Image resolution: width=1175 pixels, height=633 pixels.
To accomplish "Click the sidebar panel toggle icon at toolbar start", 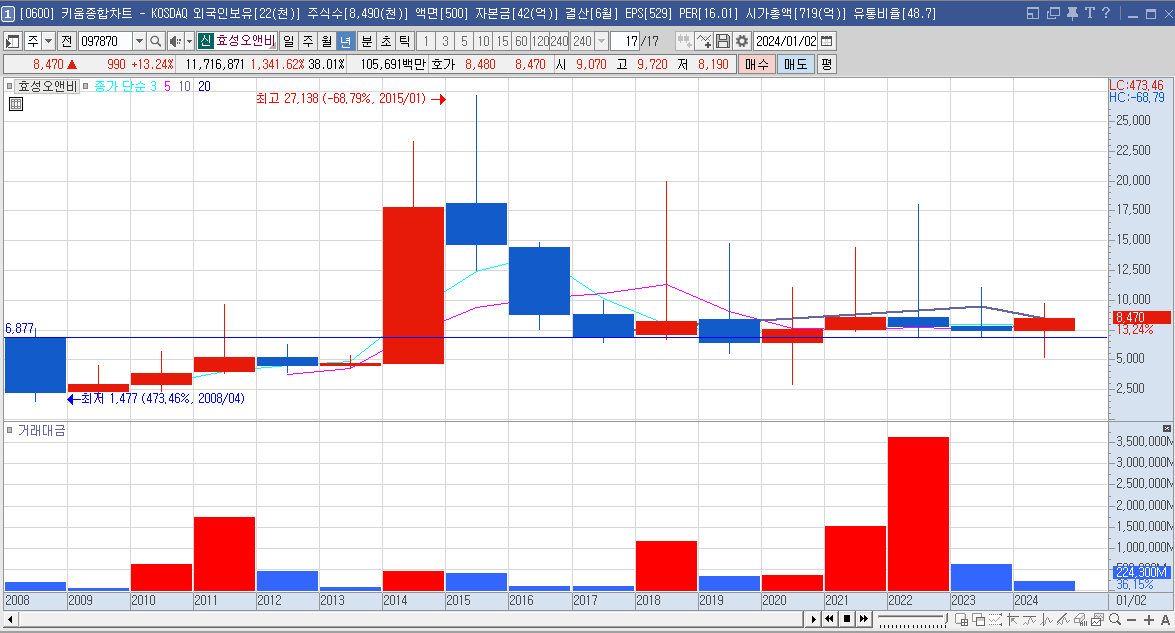I will click(x=12, y=41).
